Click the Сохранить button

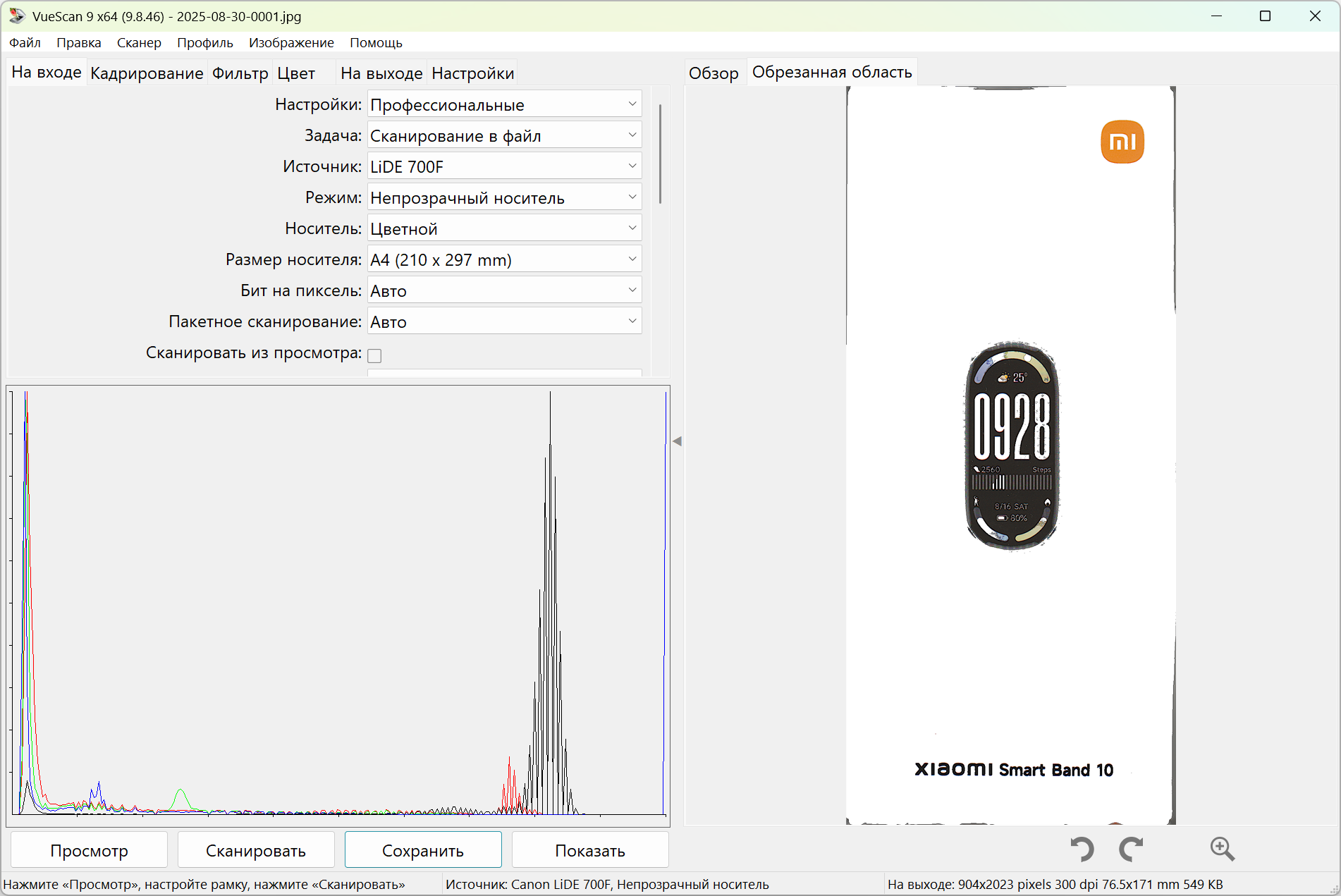(423, 850)
